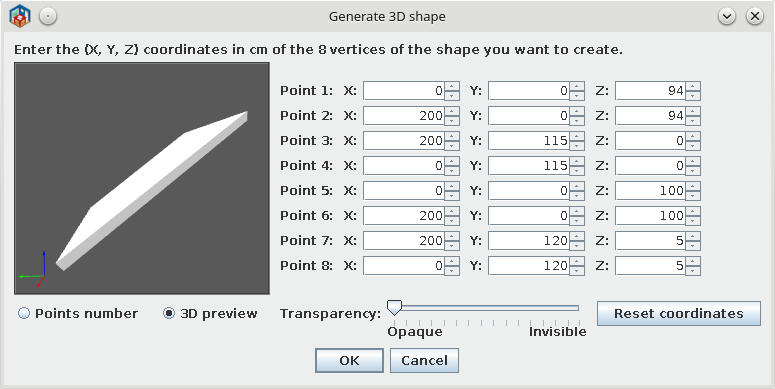This screenshot has width=775, height=389.
Task: Select the Points number radio button
Action: point(24,313)
